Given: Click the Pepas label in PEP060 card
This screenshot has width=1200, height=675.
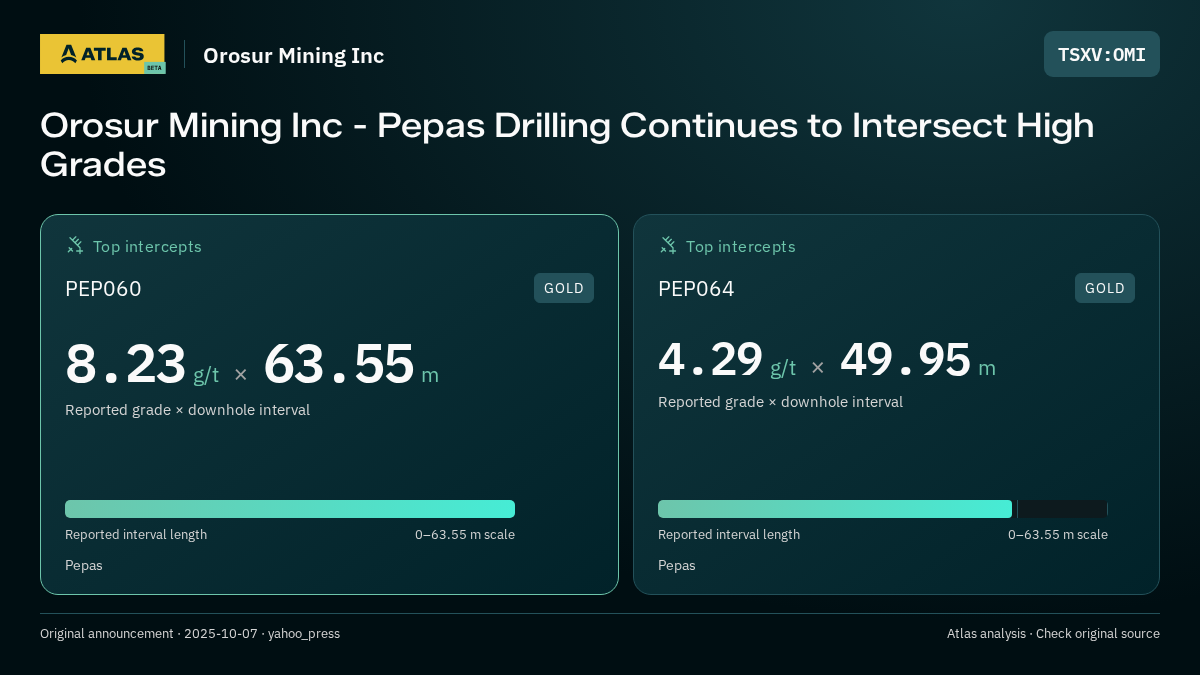Looking at the screenshot, I should click(84, 566).
